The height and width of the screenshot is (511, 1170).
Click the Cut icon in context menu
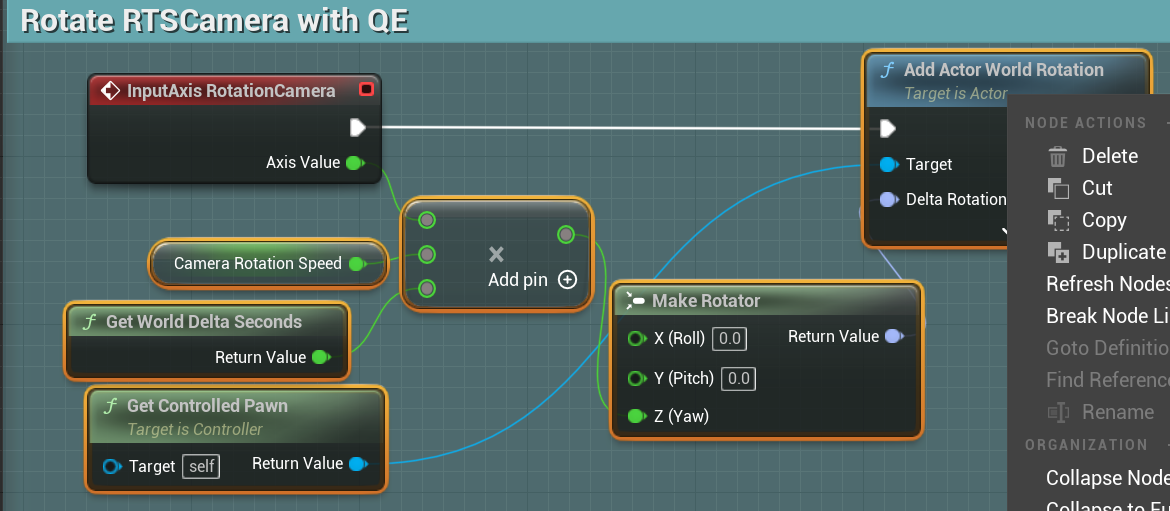point(1059,188)
